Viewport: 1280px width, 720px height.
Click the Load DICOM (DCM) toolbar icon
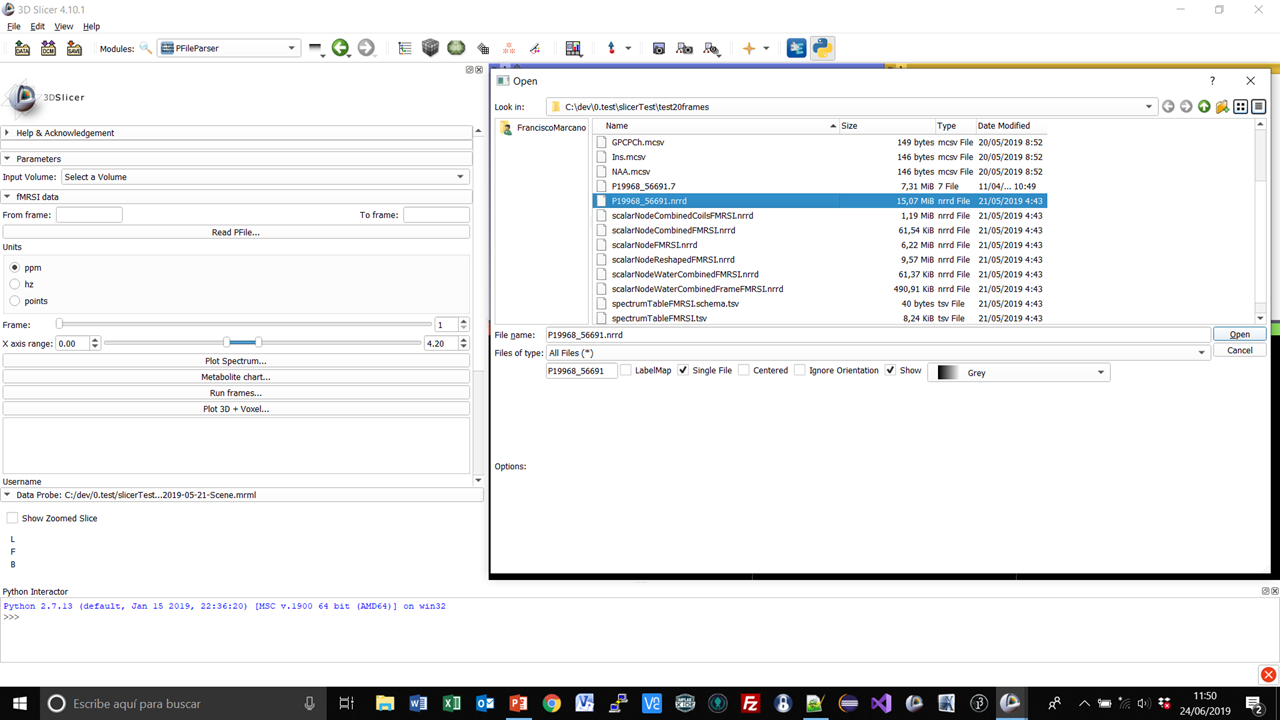(48, 48)
